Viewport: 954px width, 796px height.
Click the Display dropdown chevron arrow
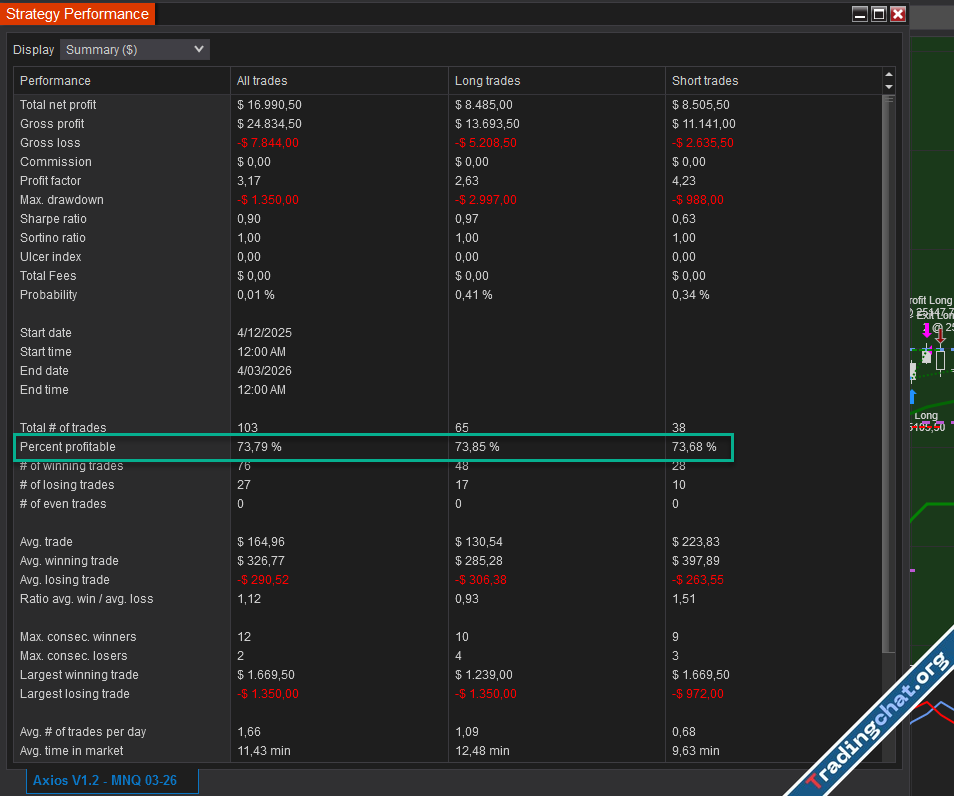(x=198, y=49)
